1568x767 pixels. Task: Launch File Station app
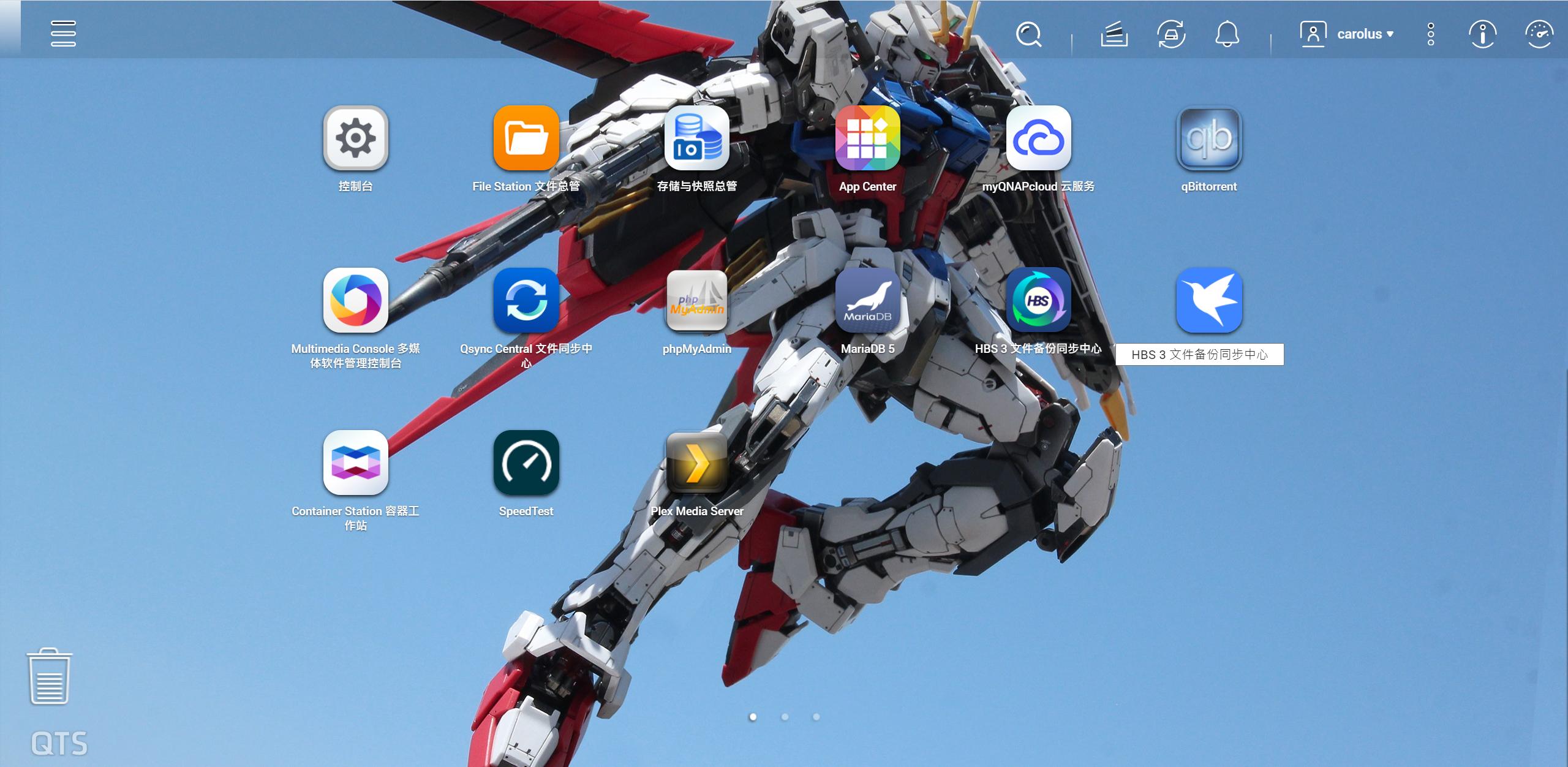pyautogui.click(x=526, y=138)
